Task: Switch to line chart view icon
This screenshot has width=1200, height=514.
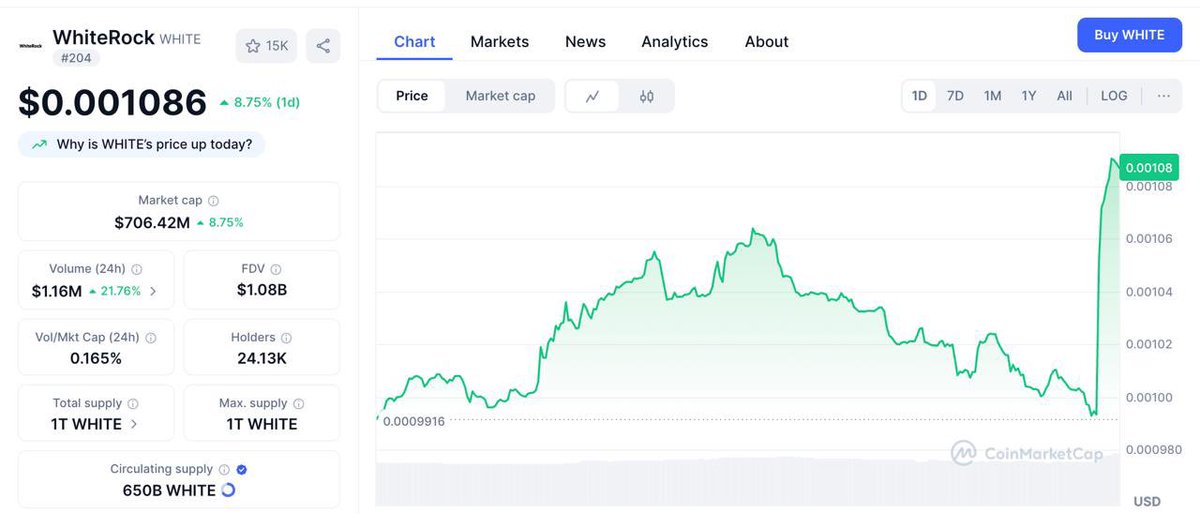Action: (x=593, y=96)
